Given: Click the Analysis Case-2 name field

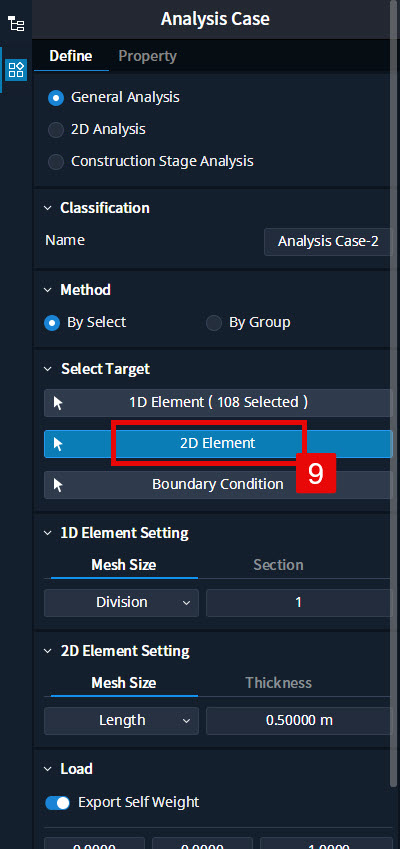Looking at the screenshot, I should click(x=327, y=241).
